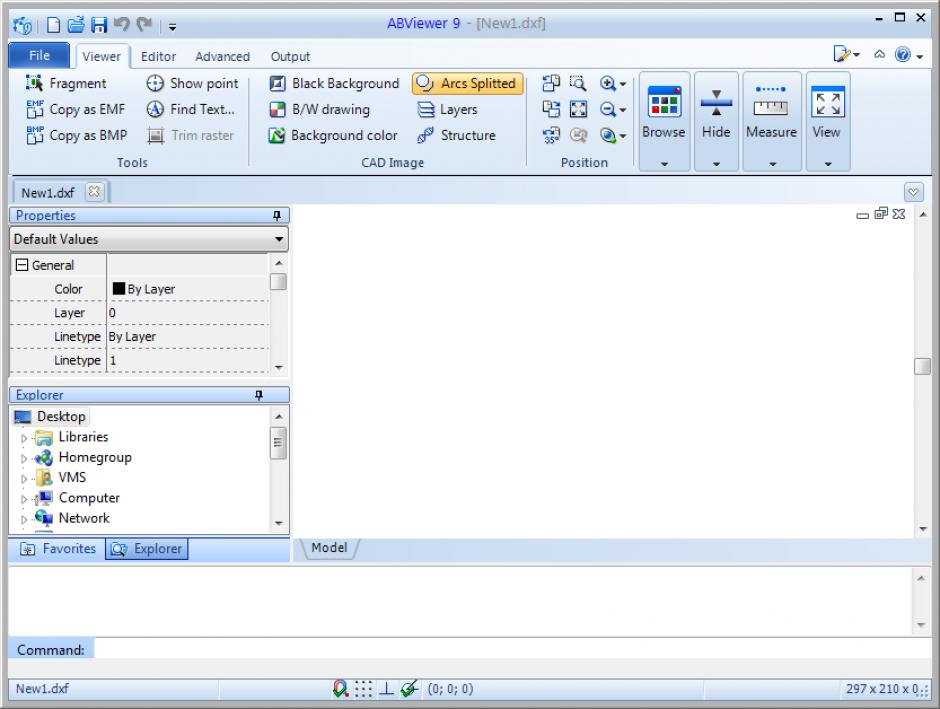Screen dimensions: 940x709
Task: Click the rotate by 35° angle icon
Action: point(550,135)
